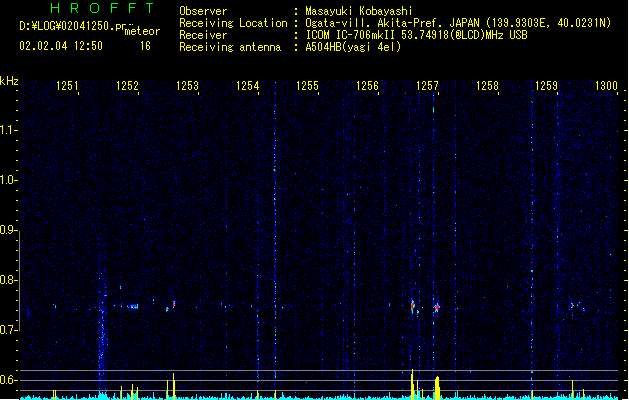Click the 'Receiving antenna' label
This screenshot has height=400, width=629.
coord(230,47)
